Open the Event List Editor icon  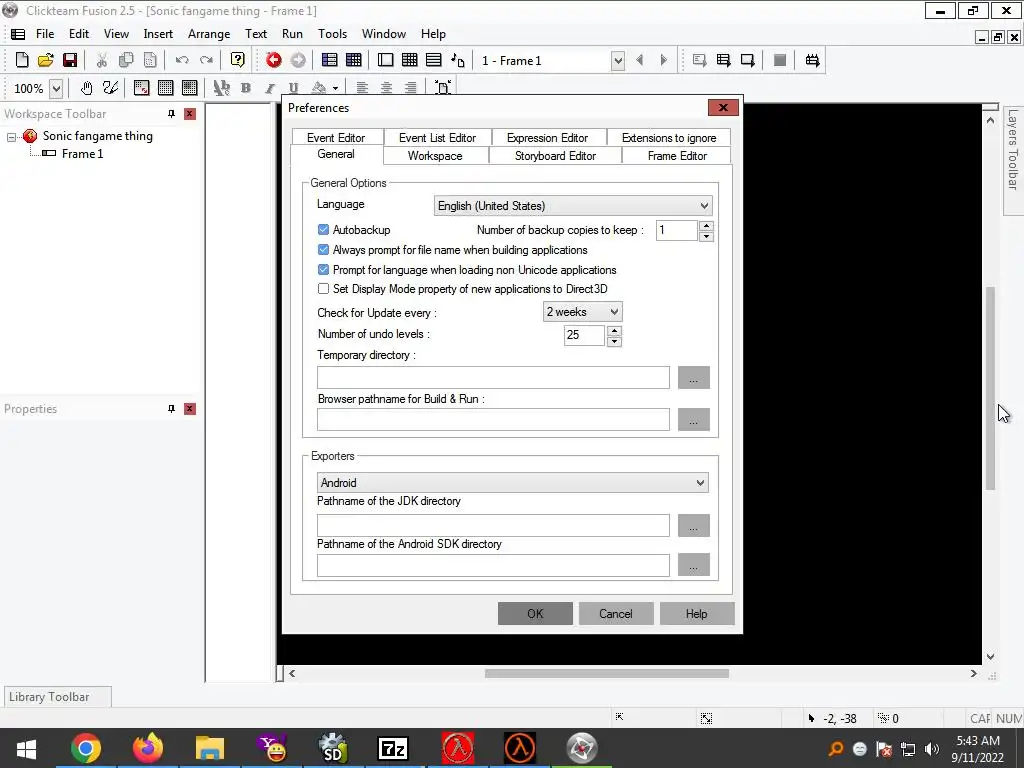434,60
